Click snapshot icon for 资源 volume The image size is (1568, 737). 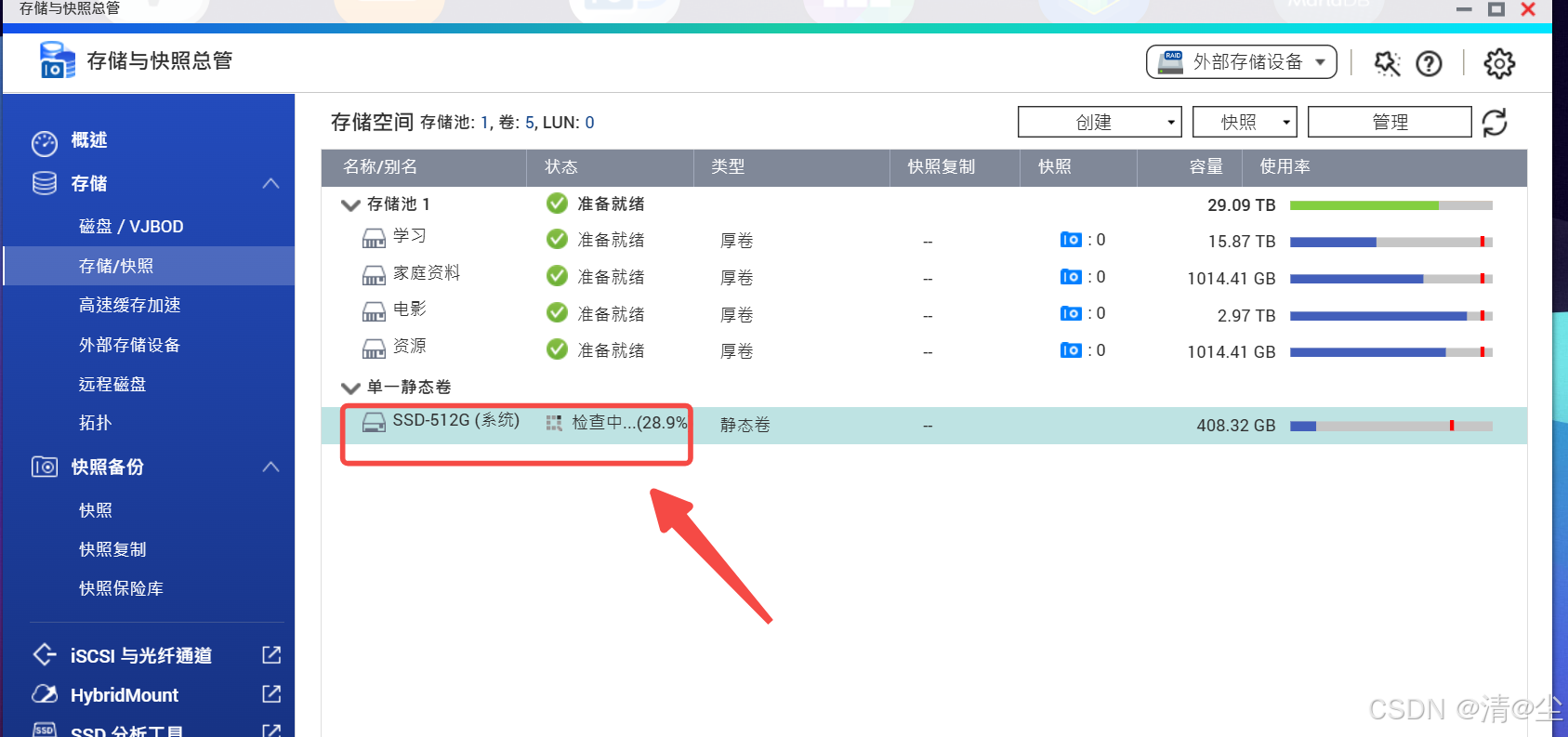1071,350
